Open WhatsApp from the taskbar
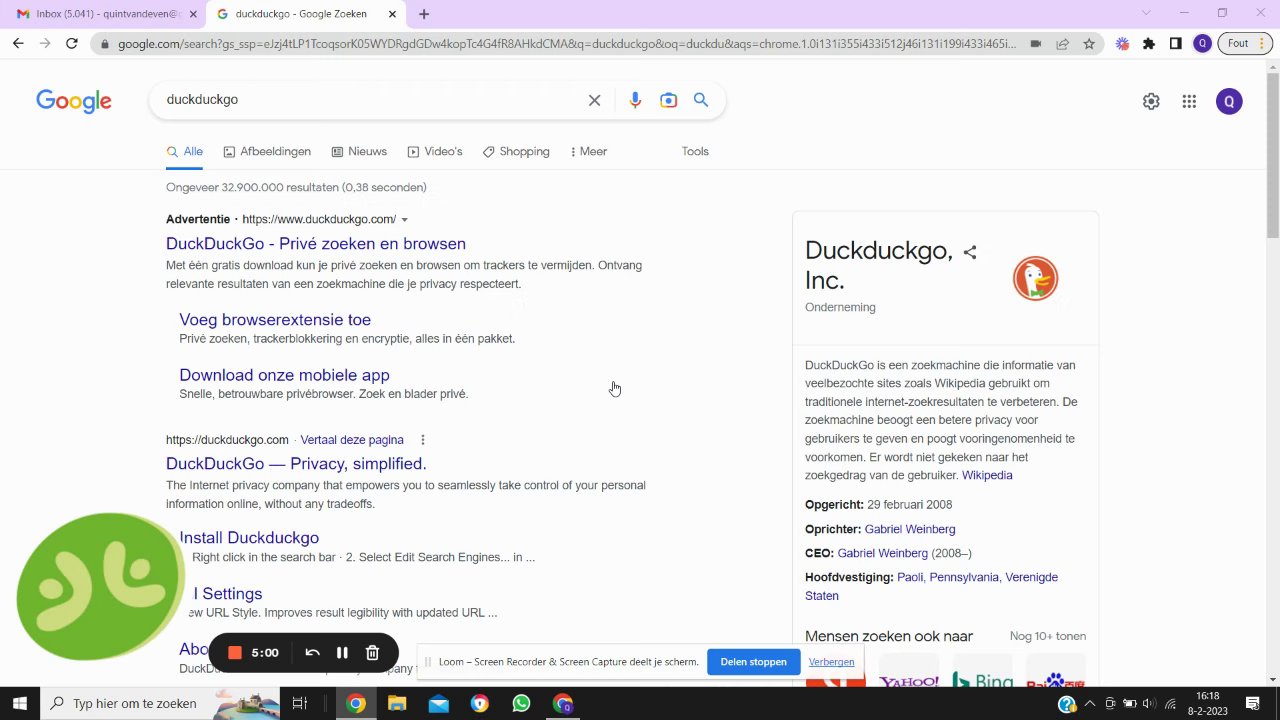Viewport: 1280px width, 720px height. click(521, 703)
